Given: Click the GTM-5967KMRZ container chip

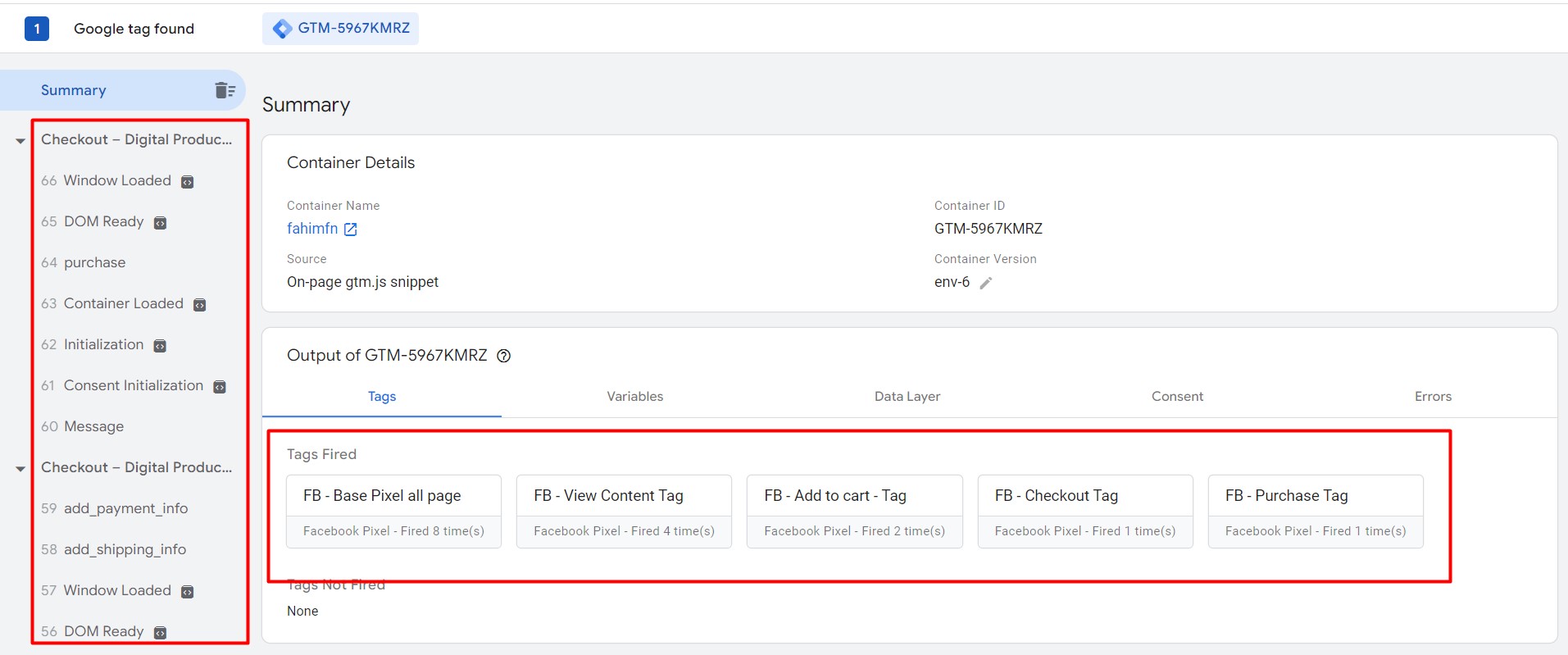Looking at the screenshot, I should pyautogui.click(x=340, y=29).
